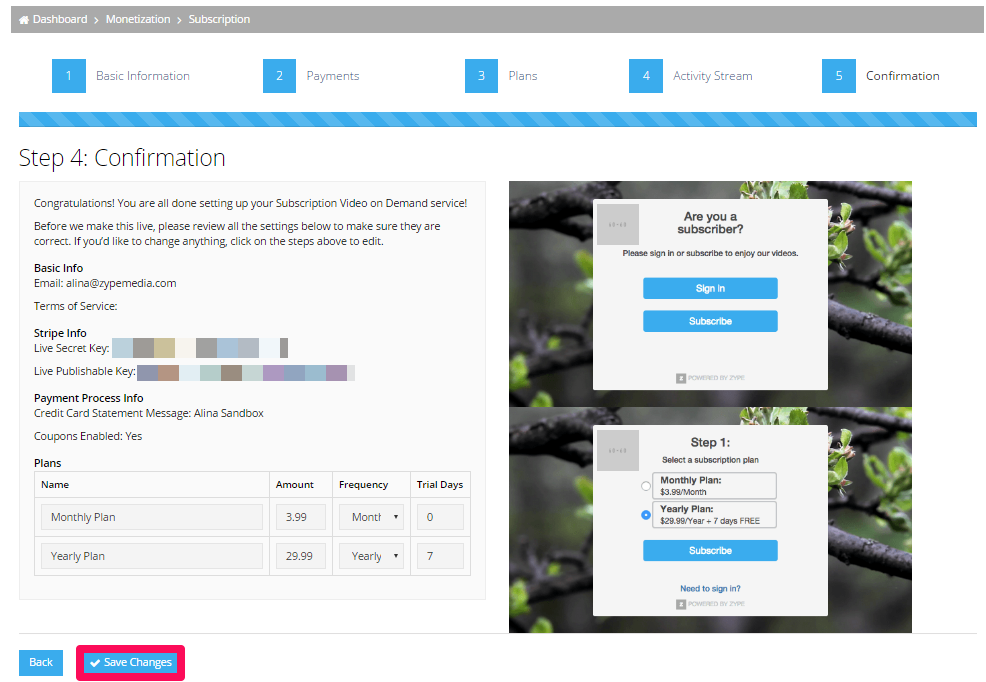The image size is (986, 682).
Task: Click the blurred Live Publishable Key value
Action: click(x=246, y=373)
